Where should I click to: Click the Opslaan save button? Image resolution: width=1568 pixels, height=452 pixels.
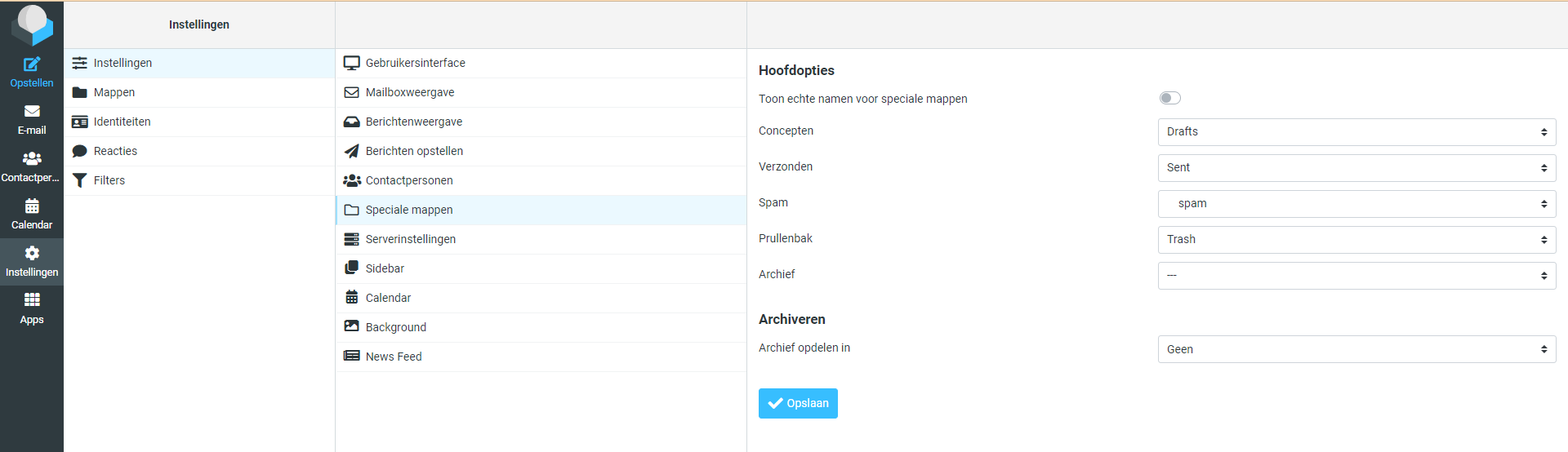pyautogui.click(x=798, y=403)
